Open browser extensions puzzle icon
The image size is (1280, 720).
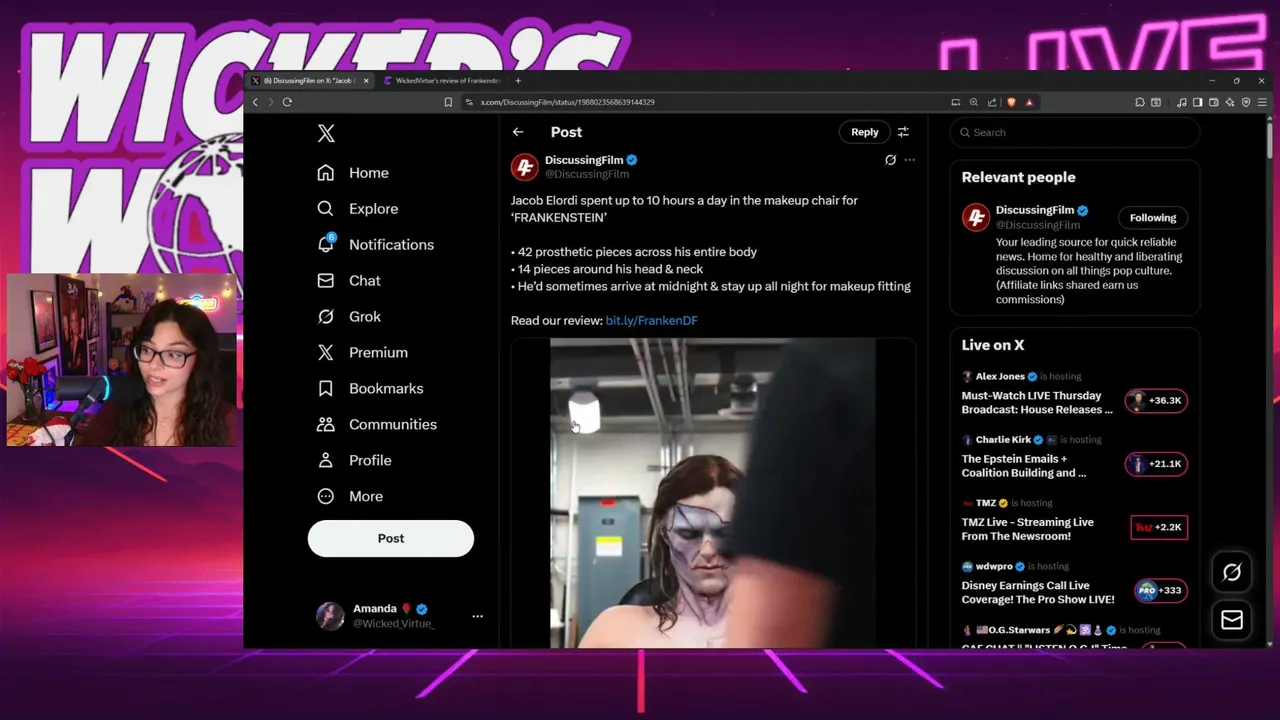click(x=1140, y=102)
